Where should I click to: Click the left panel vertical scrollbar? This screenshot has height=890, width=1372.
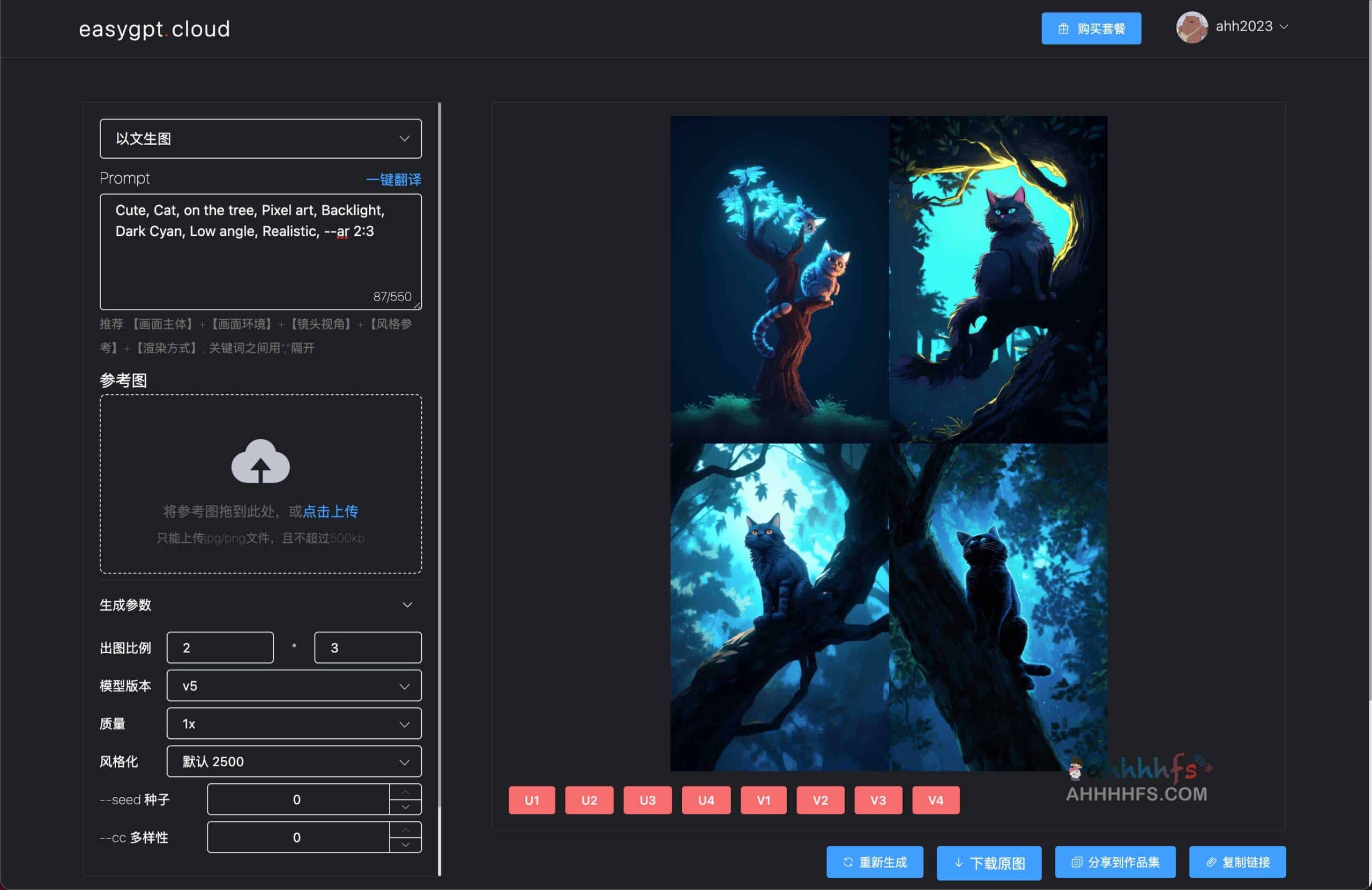(439, 489)
